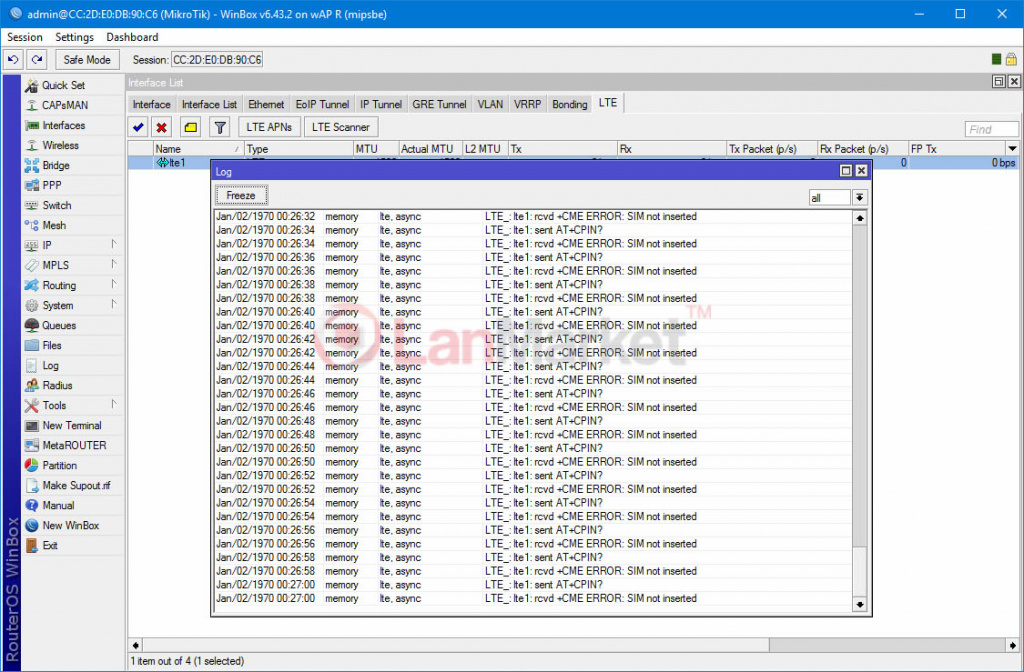Open Quick Set in the sidebar
The image size is (1024, 672).
pos(63,86)
